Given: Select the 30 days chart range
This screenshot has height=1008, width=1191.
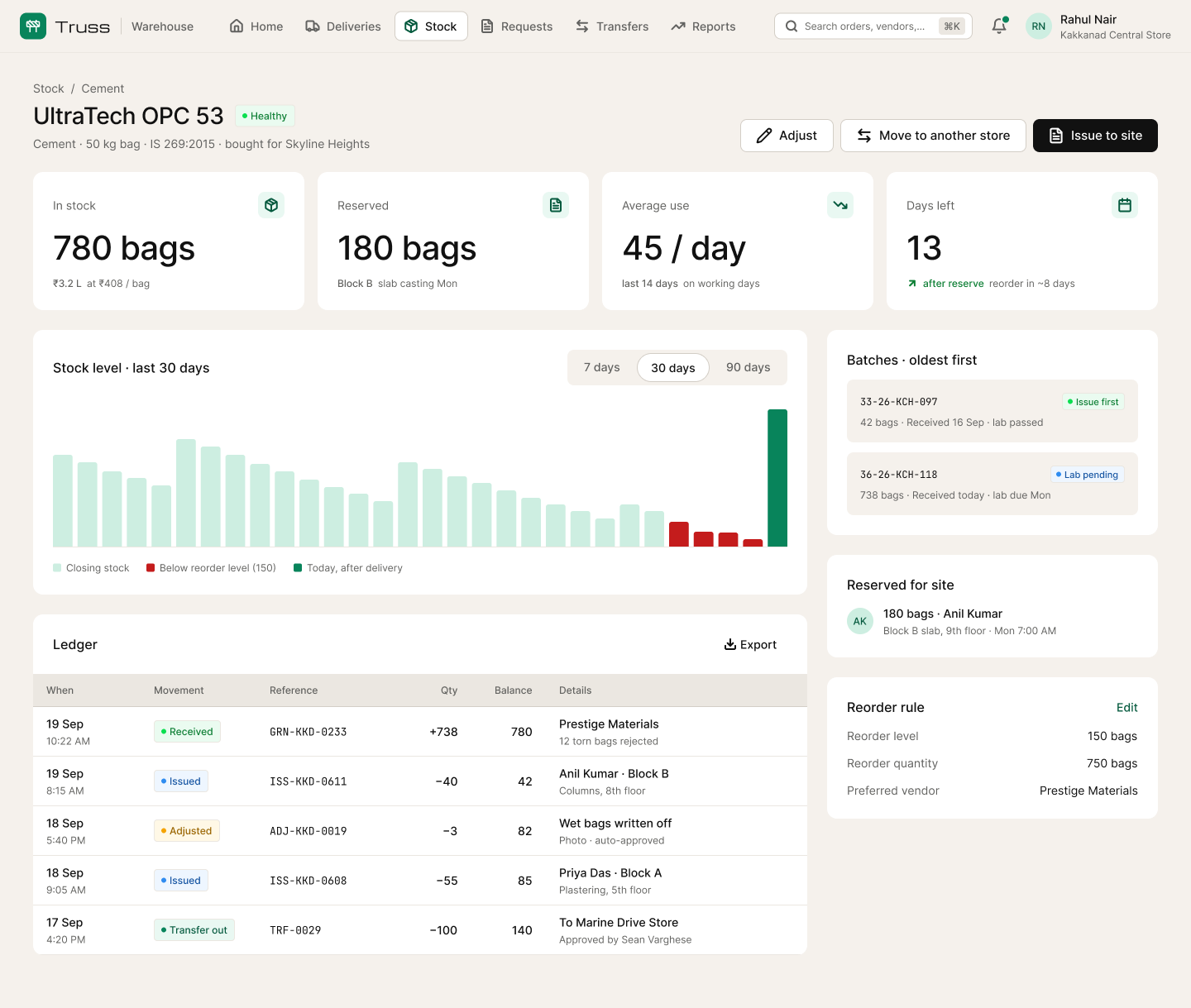Looking at the screenshot, I should (x=673, y=368).
